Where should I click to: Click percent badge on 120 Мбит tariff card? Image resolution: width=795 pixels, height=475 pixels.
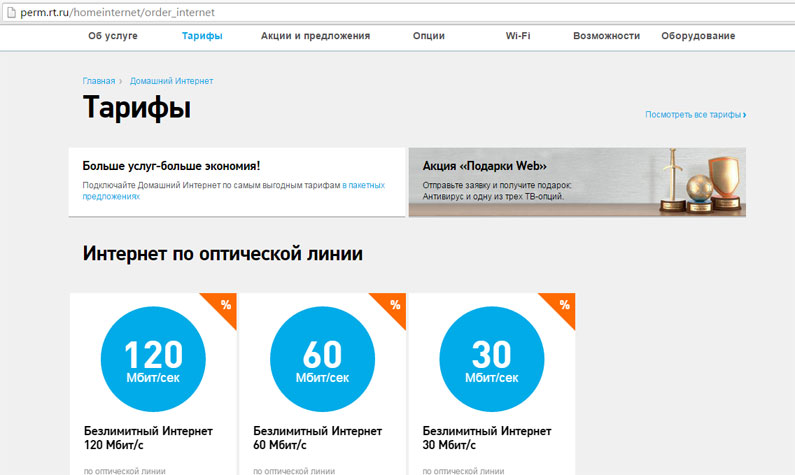click(224, 305)
